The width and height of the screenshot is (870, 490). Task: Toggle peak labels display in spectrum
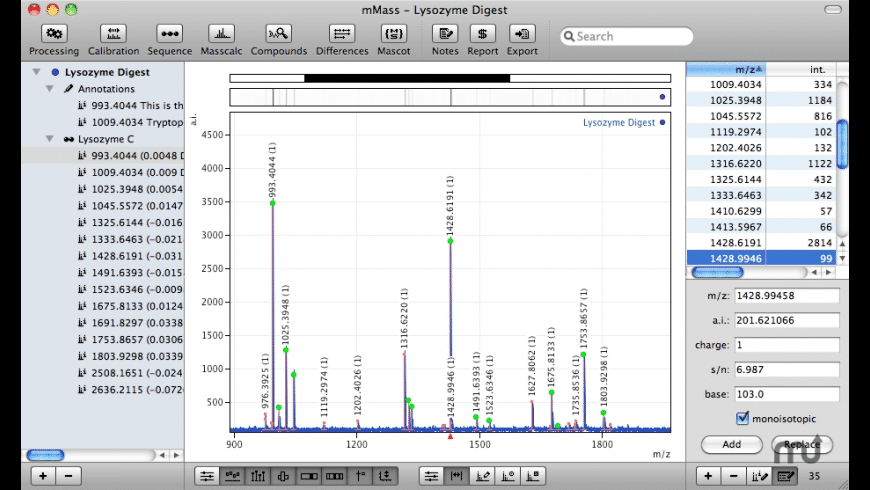click(x=232, y=476)
